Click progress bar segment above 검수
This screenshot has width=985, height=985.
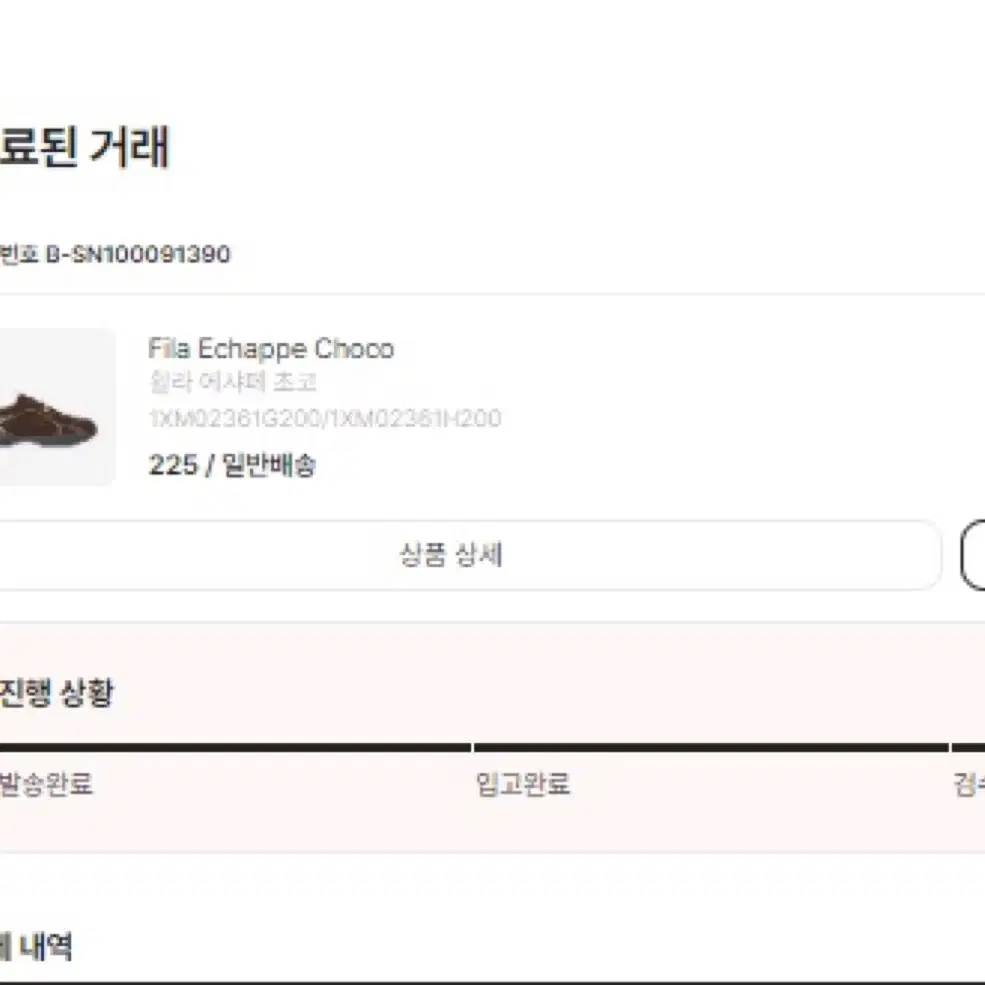coord(968,748)
